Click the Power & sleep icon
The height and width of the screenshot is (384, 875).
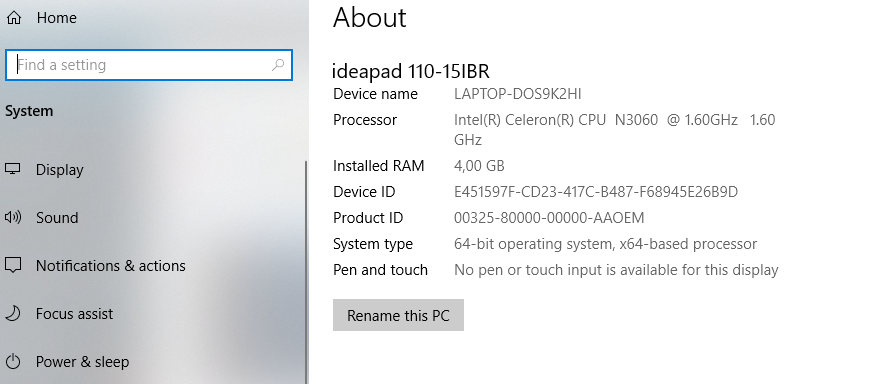tap(13, 362)
